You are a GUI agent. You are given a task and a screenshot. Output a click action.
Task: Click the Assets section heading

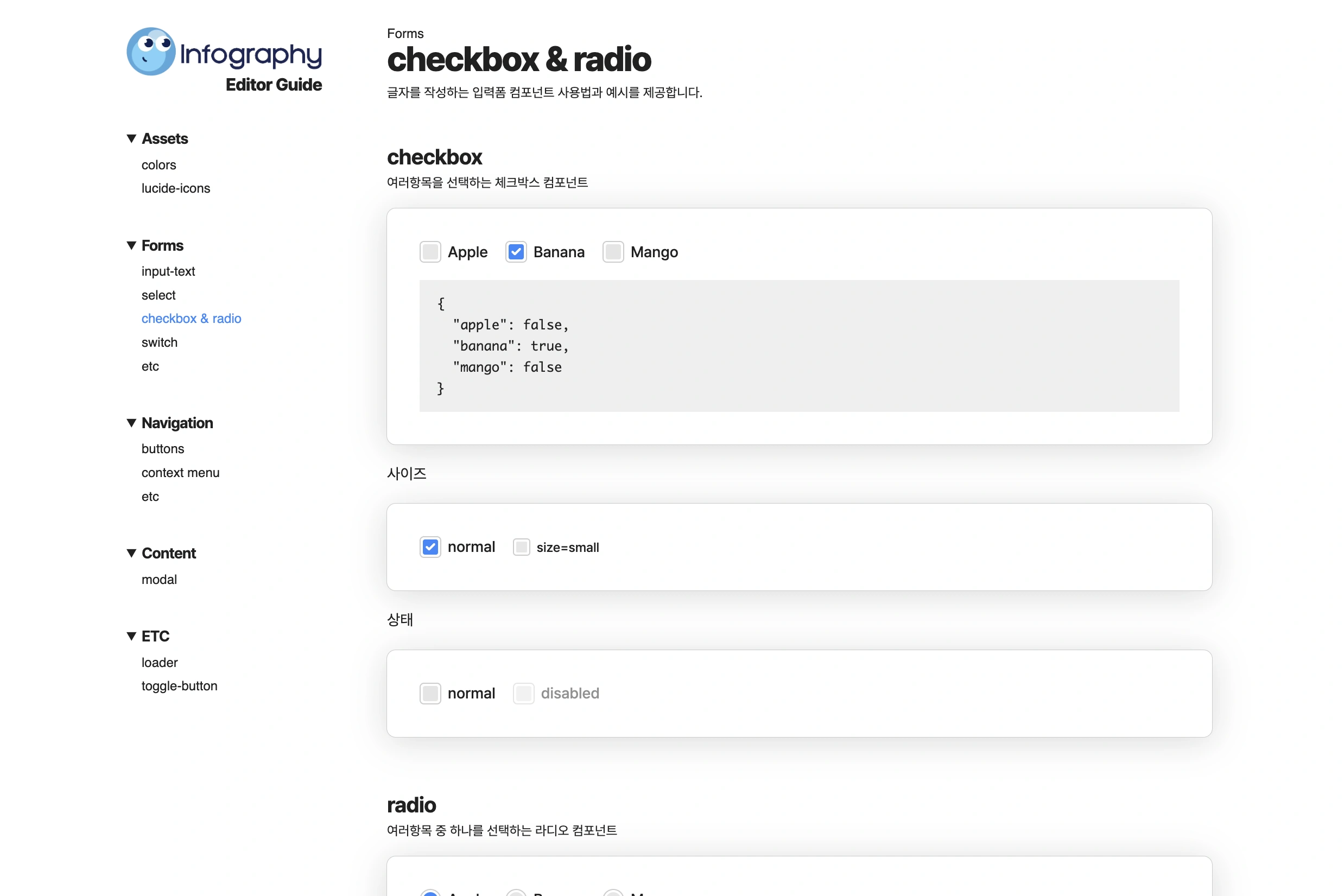tap(164, 139)
